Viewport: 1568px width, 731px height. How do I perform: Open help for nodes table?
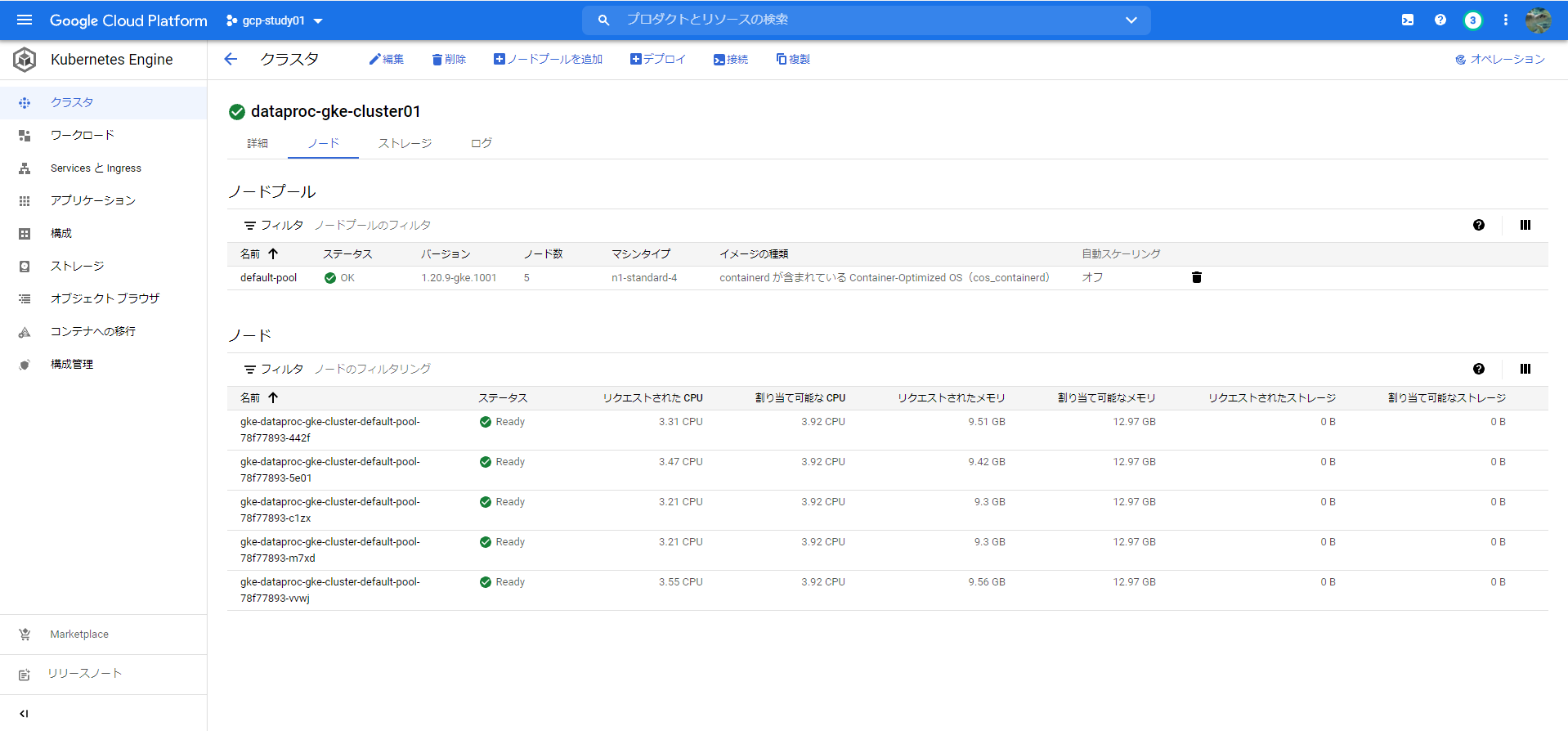pyautogui.click(x=1479, y=369)
